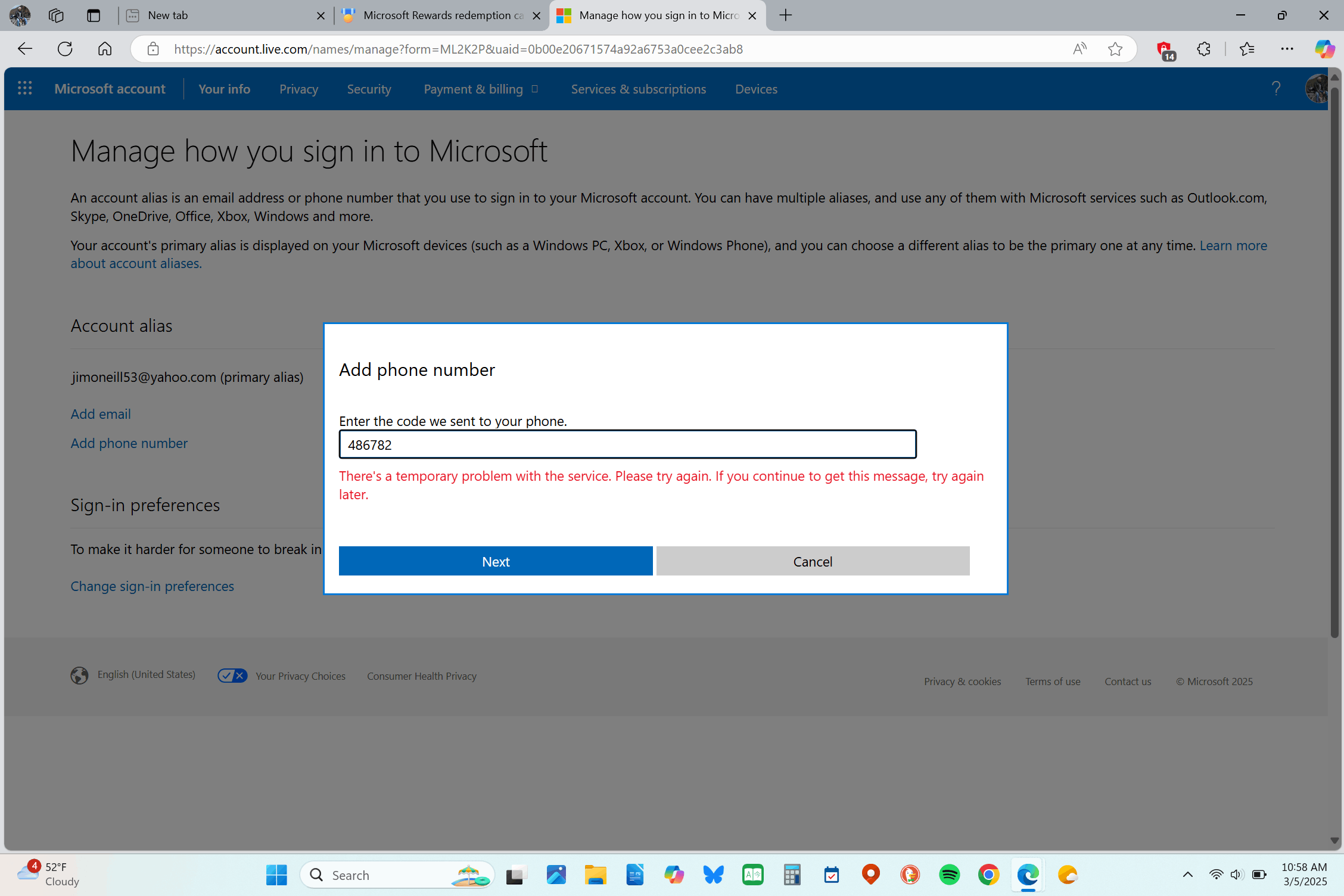Refresh the page with reload icon
The image size is (1344, 896).
click(x=65, y=49)
